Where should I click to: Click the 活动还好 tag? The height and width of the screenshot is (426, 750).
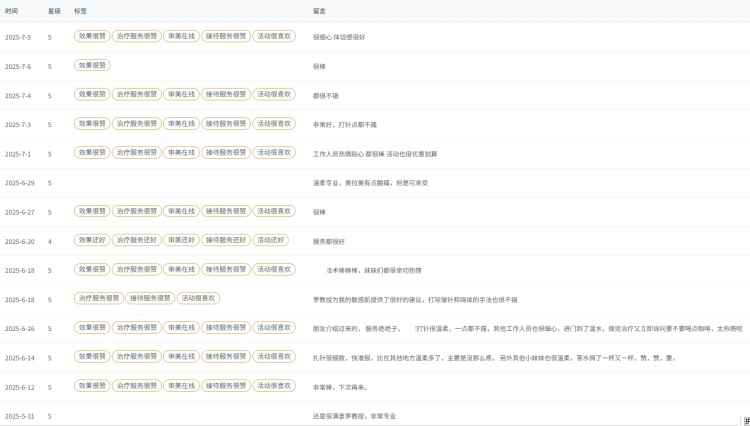(270, 240)
